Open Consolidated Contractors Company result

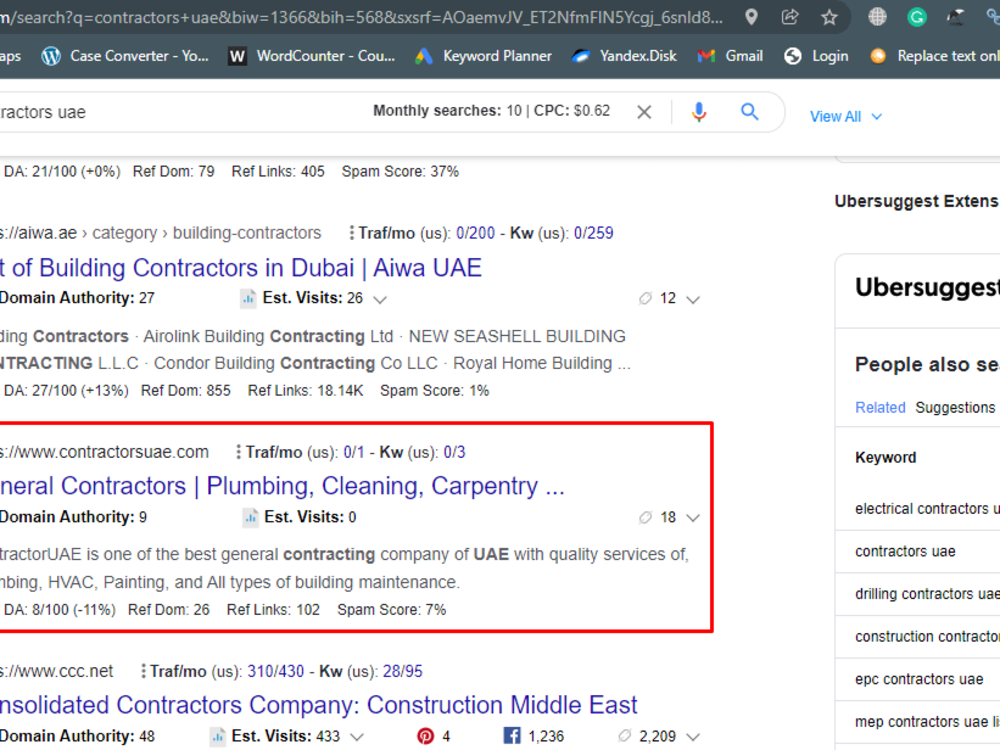click(318, 705)
